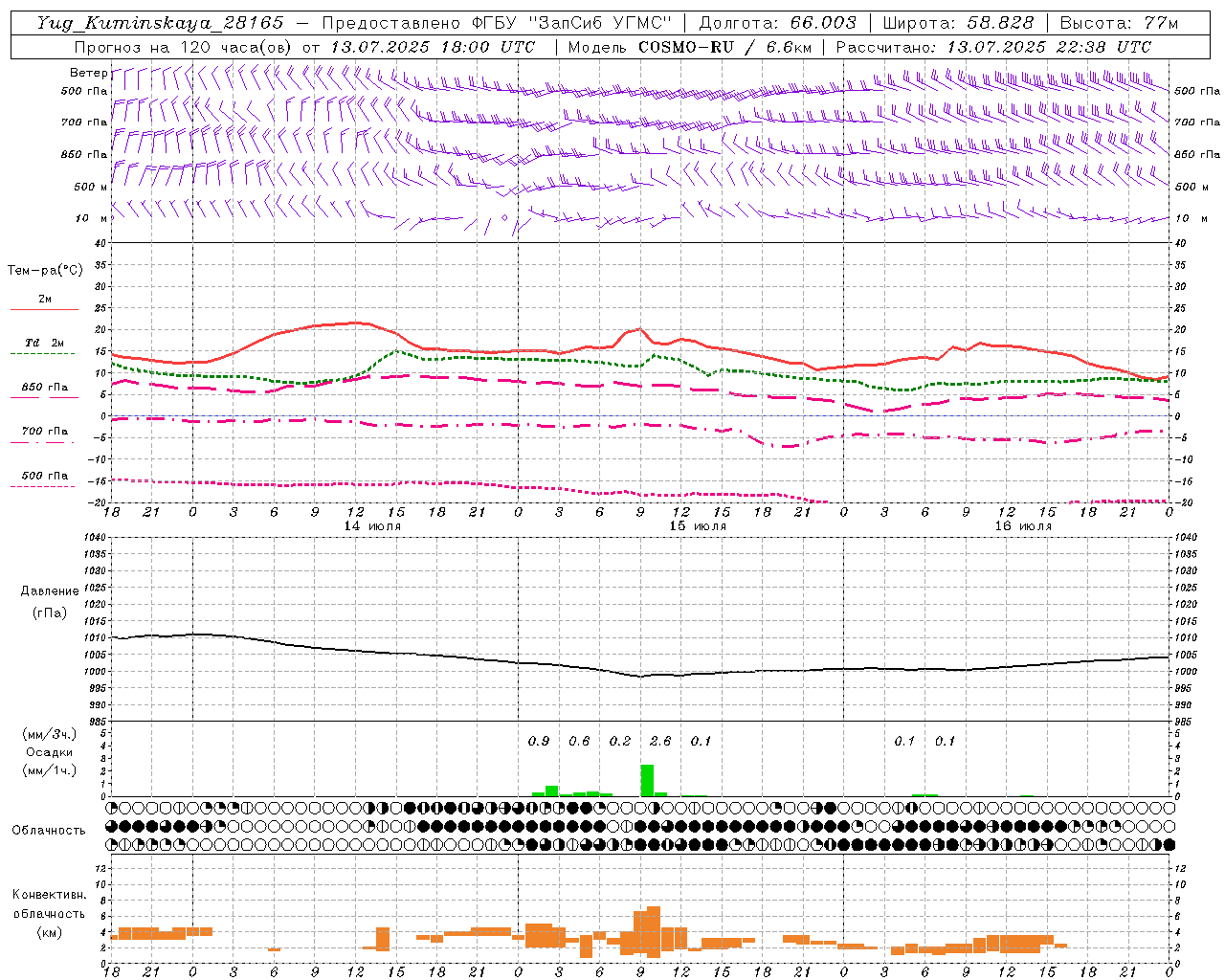The image size is (1225, 980).
Task: Click the precipitation value '0.6'
Action: tap(579, 741)
